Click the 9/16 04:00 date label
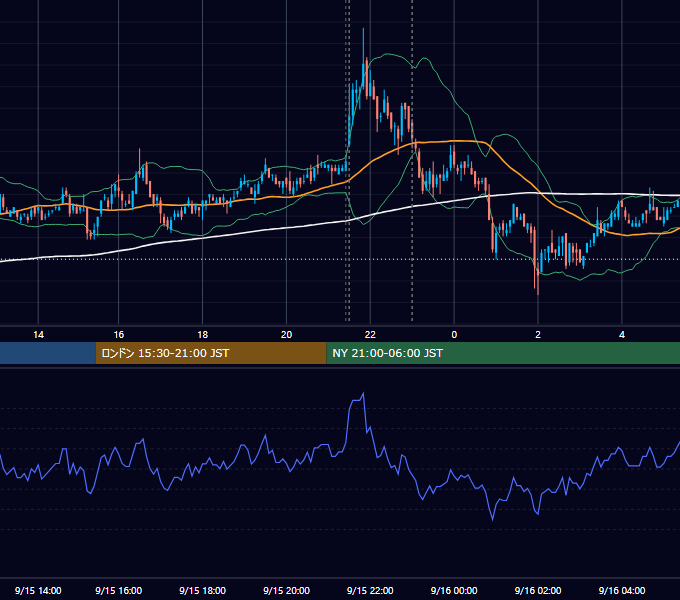Screen dimensions: 680x600 tap(622, 590)
